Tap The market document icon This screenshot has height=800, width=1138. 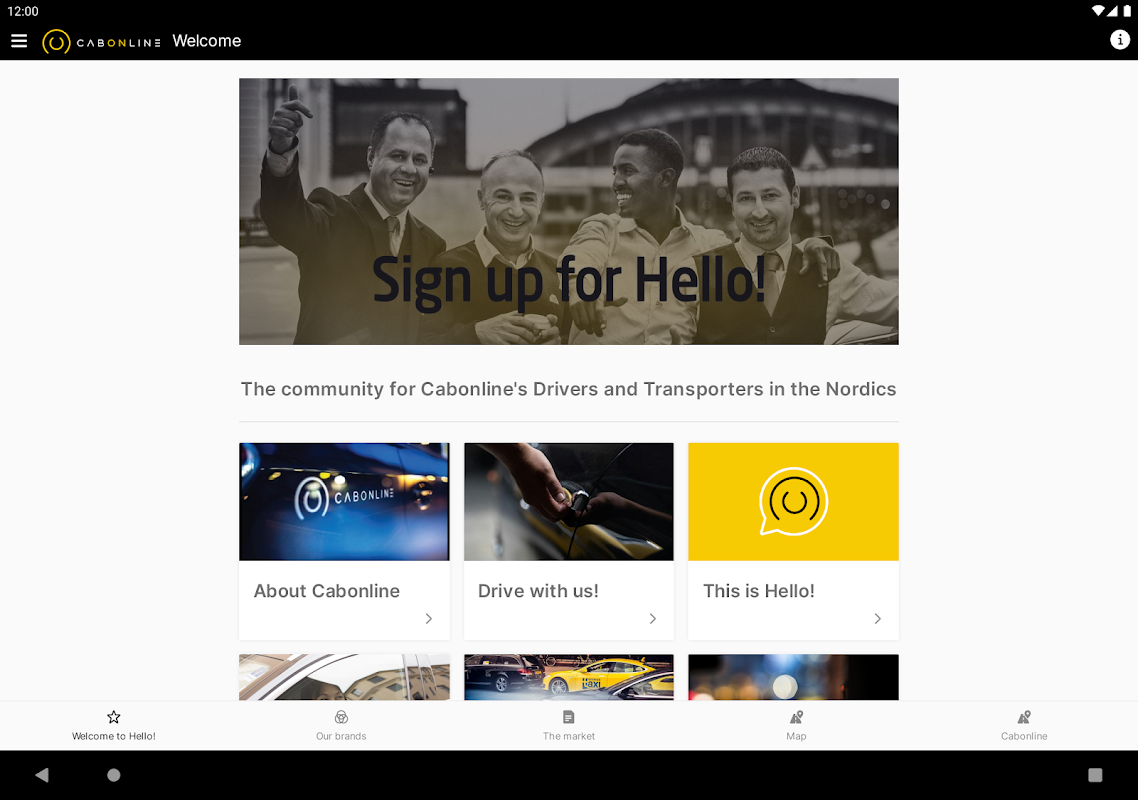568,717
